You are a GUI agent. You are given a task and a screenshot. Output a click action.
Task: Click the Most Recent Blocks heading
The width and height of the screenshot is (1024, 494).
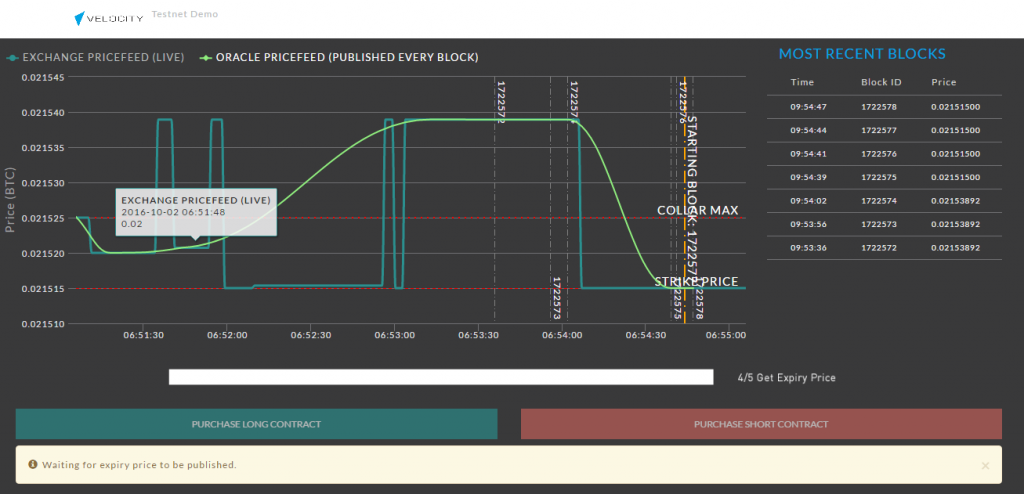pos(861,54)
